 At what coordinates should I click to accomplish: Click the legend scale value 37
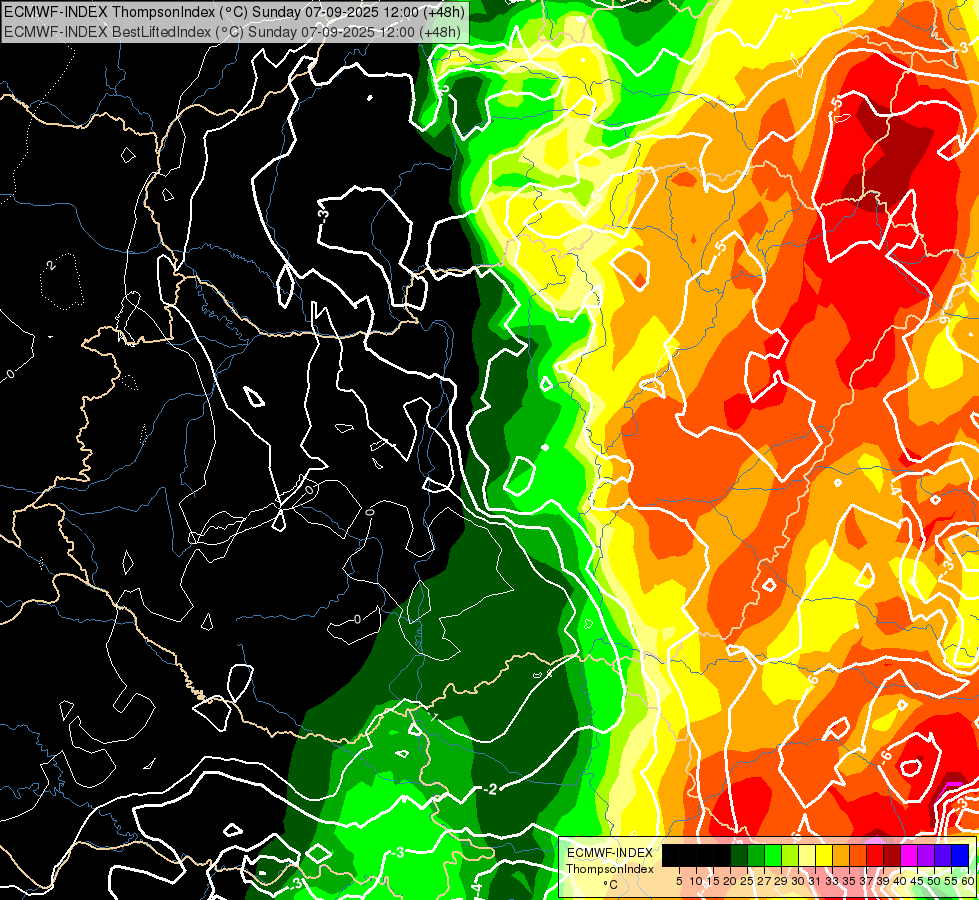coord(866,881)
